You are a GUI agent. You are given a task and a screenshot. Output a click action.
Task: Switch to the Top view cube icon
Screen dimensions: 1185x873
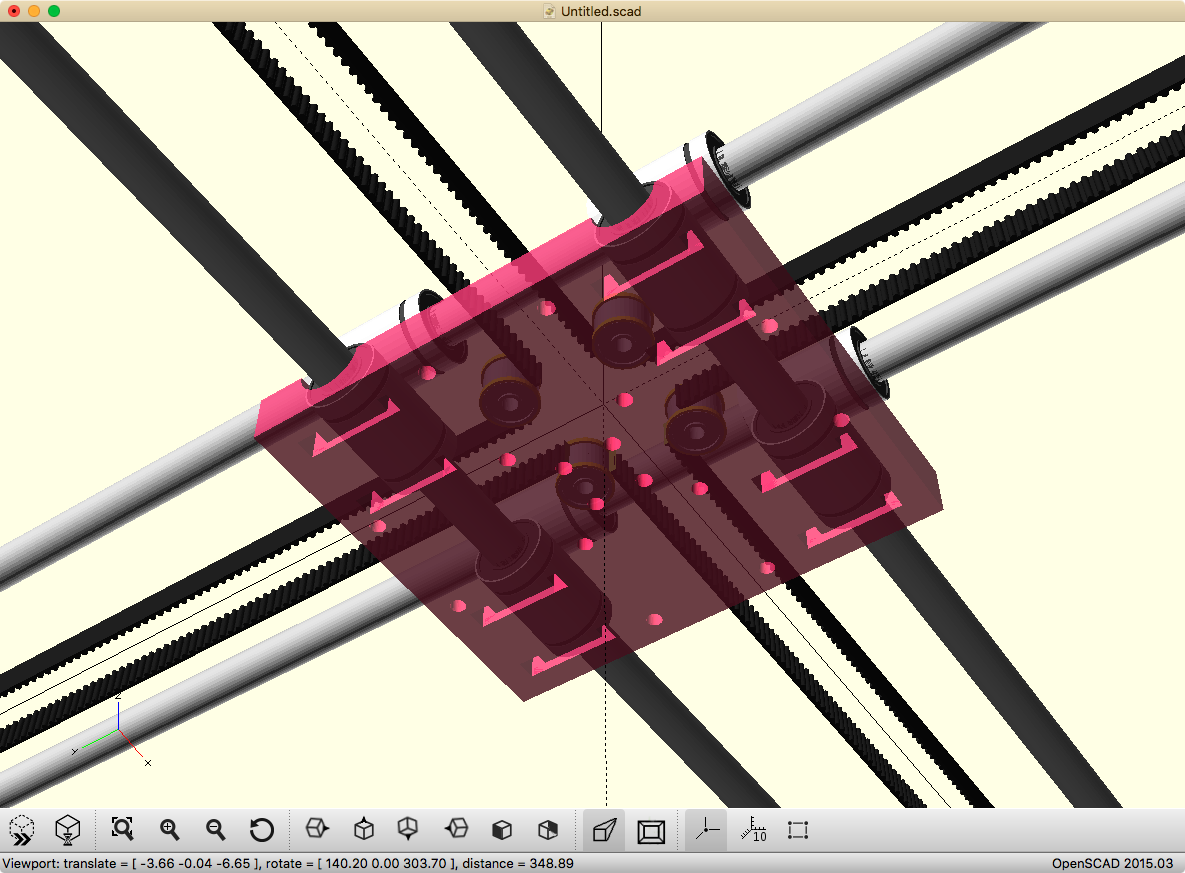tap(364, 829)
